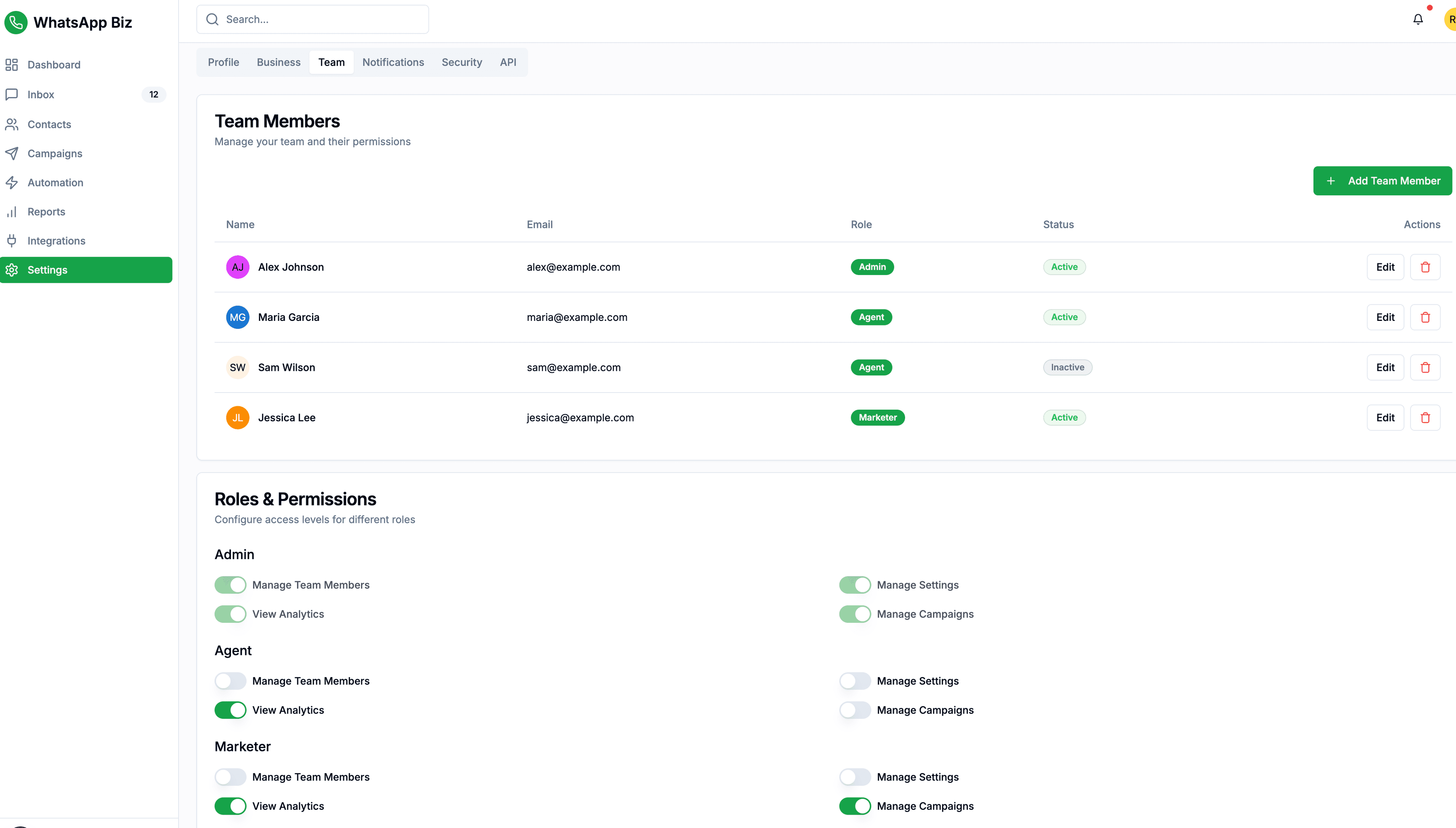
Task: Enable Agent Manage Settings switch
Action: (x=855, y=681)
